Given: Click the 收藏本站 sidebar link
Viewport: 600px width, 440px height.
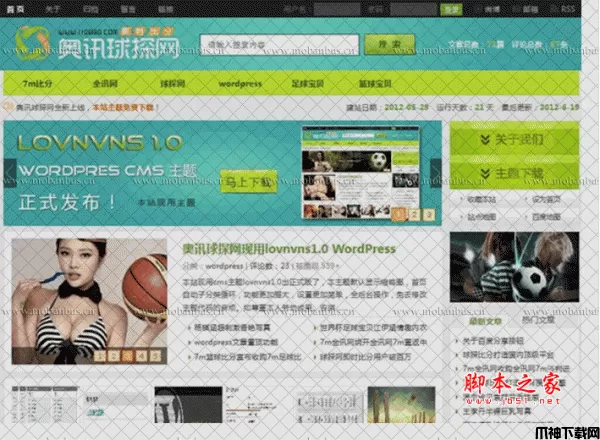Looking at the screenshot, I should coord(481,199).
